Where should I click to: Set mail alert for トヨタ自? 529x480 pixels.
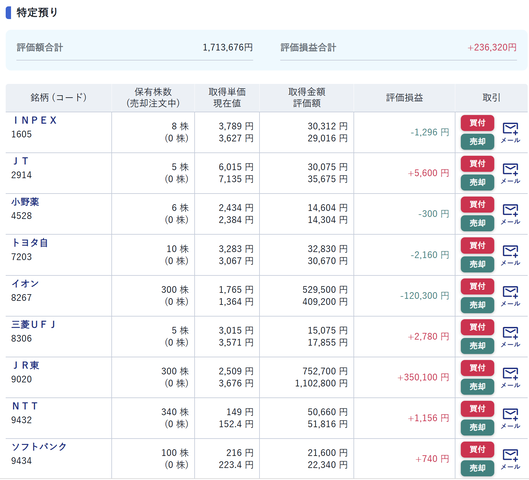pos(510,255)
